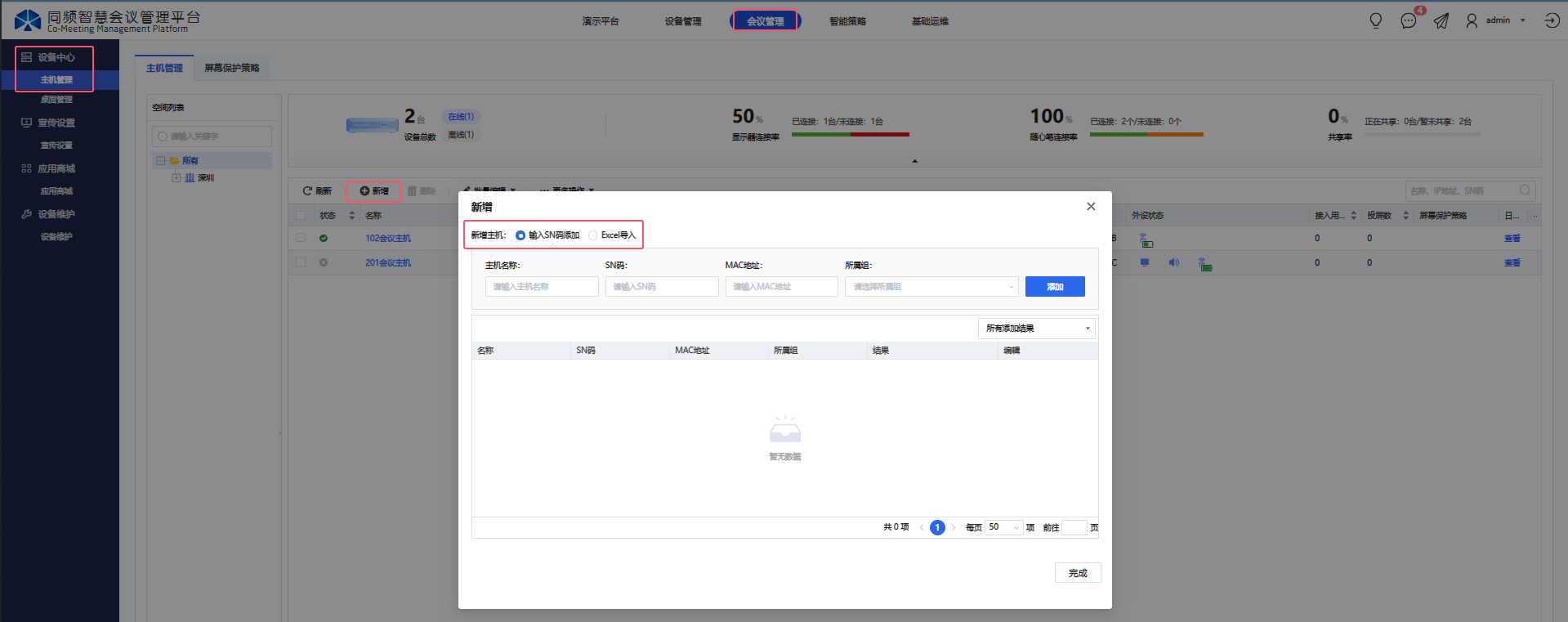Image resolution: width=1568 pixels, height=622 pixels.
Task: Close the 新增 dialog with X
Action: (1091, 207)
